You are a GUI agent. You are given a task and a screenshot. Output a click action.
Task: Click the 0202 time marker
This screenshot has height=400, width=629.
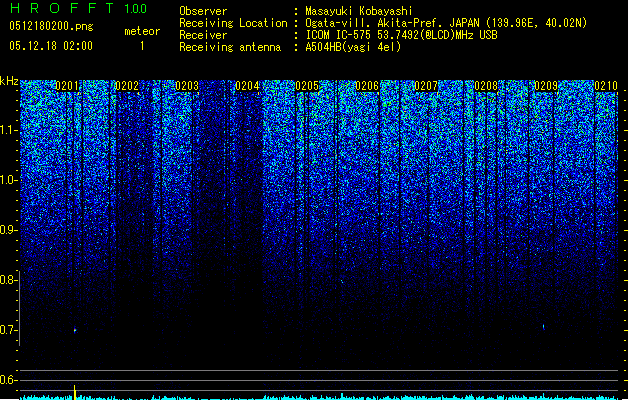(127, 86)
